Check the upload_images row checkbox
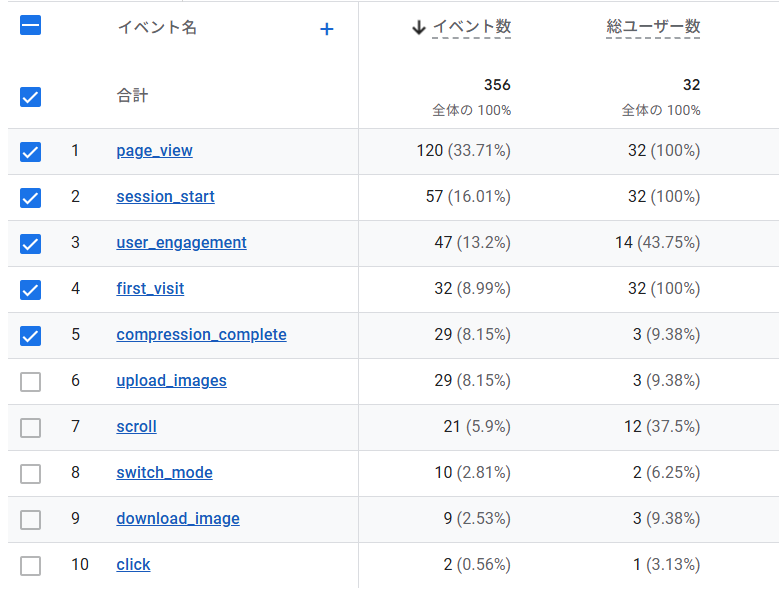 point(30,381)
